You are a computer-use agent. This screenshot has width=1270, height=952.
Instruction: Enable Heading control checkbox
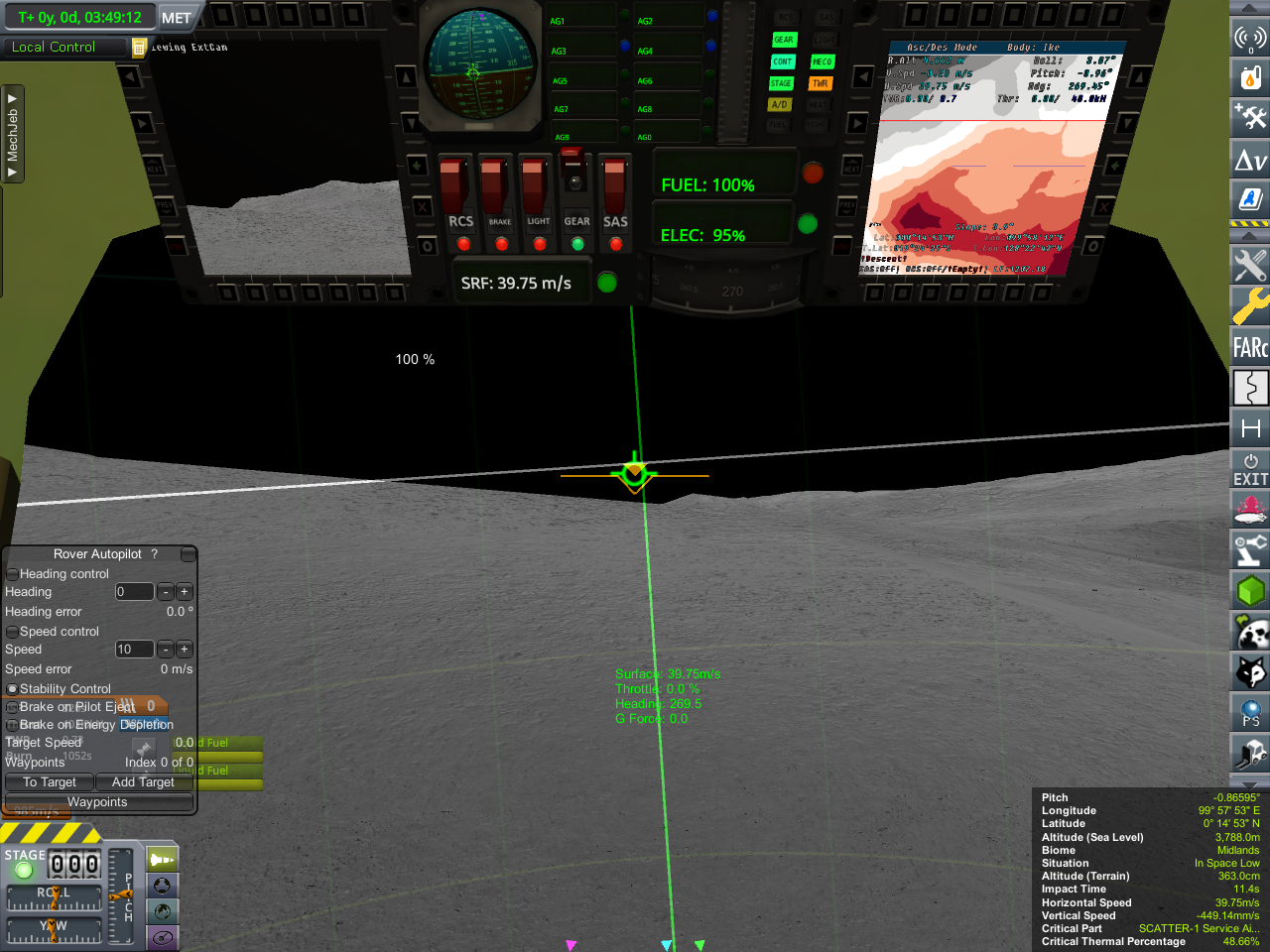(12, 574)
